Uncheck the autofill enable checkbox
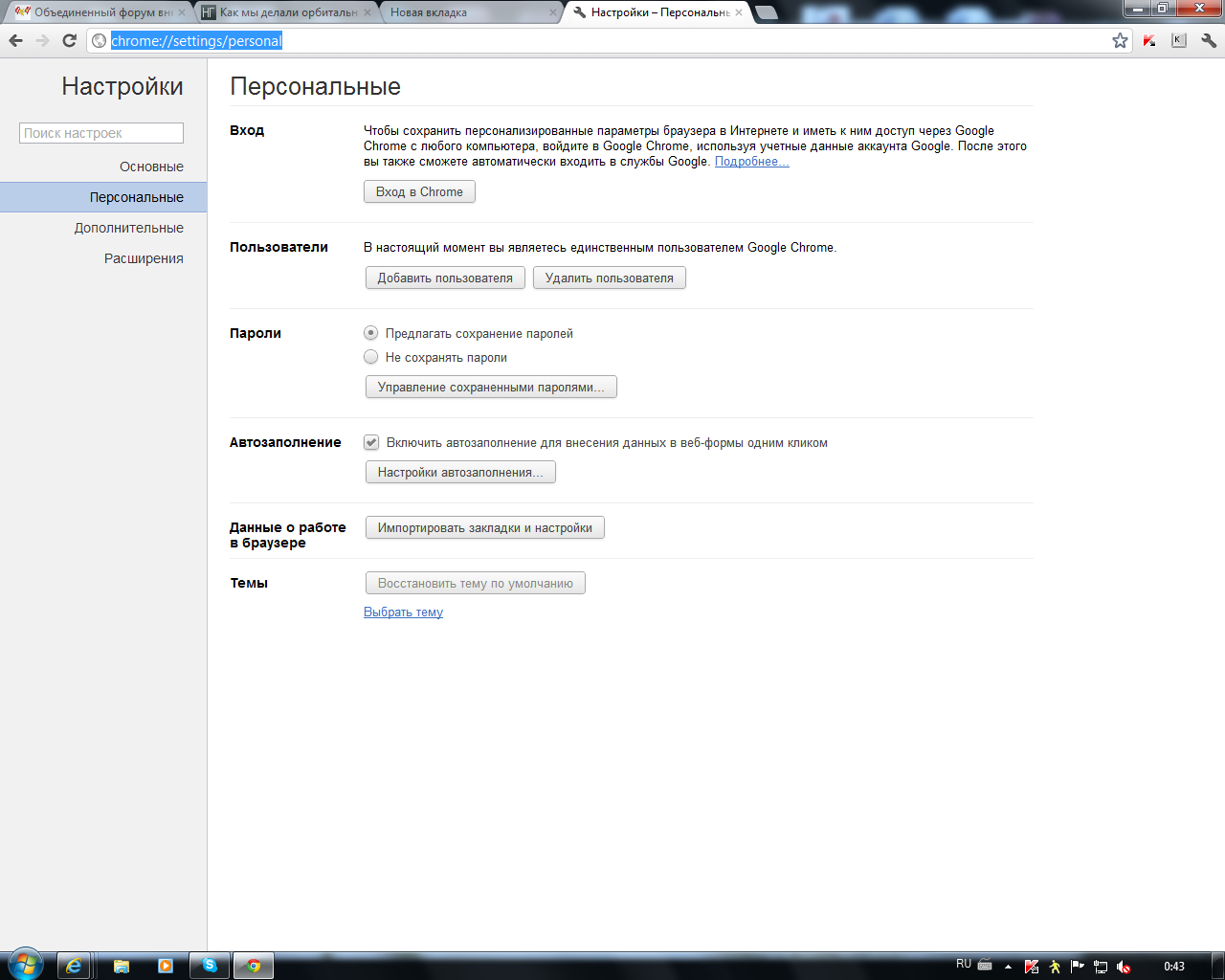Screen dimensions: 1225x980 point(371,442)
